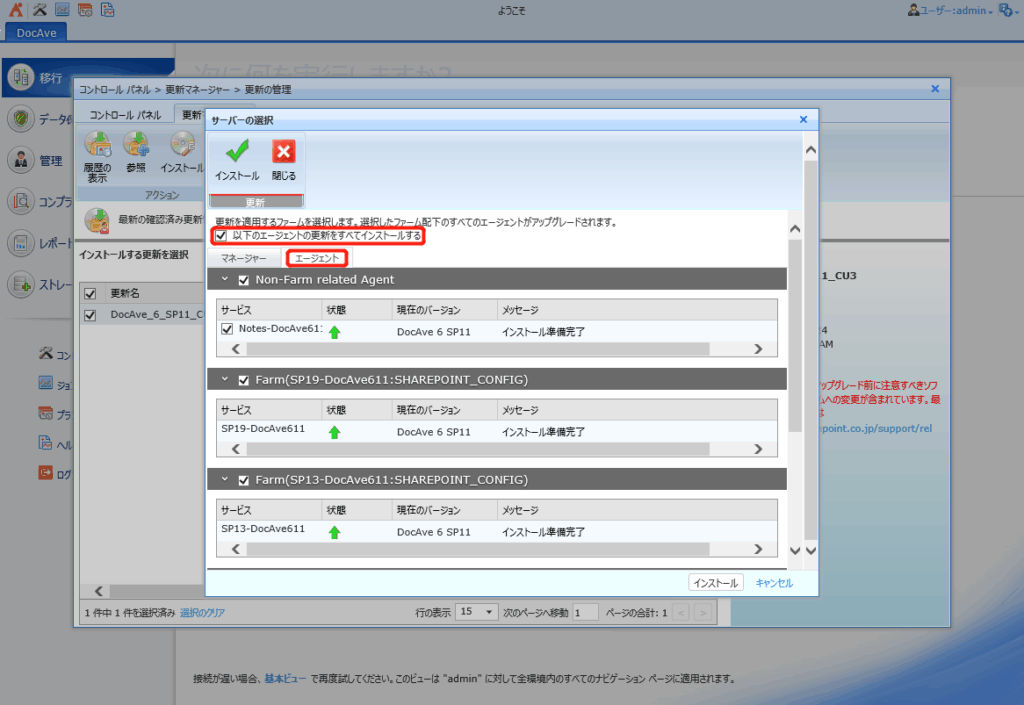
Task: Click the 最新の確認済み更新 icon
Action: pyautogui.click(x=97, y=221)
